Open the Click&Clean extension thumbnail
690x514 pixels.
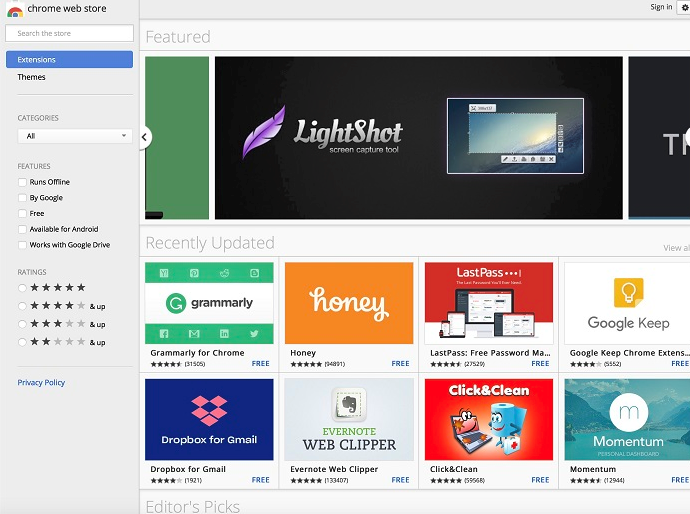click(x=489, y=419)
